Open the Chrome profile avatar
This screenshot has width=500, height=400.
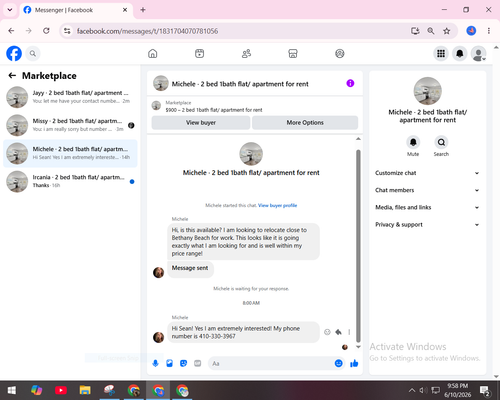tap(471, 31)
